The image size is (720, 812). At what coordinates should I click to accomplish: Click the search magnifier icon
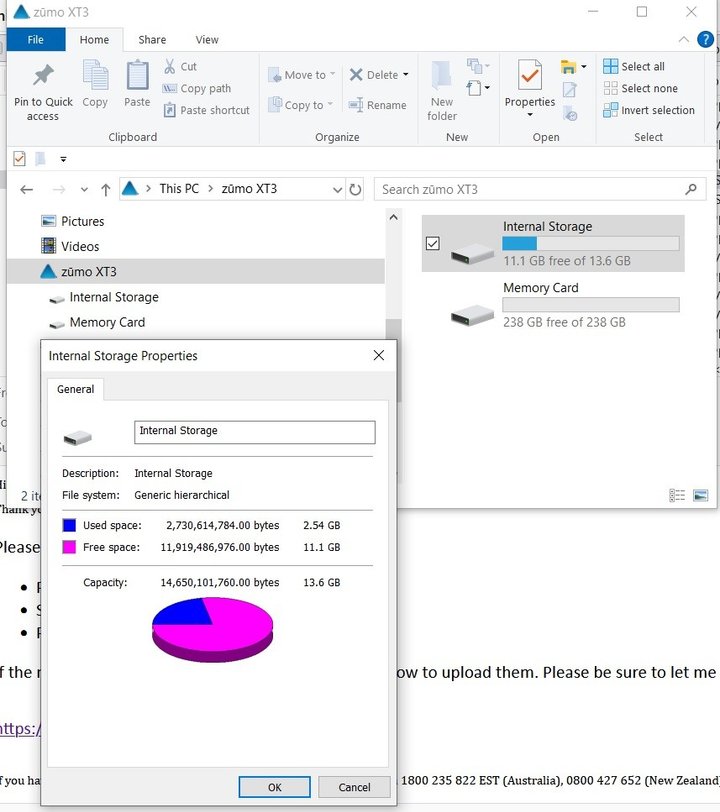coord(690,190)
